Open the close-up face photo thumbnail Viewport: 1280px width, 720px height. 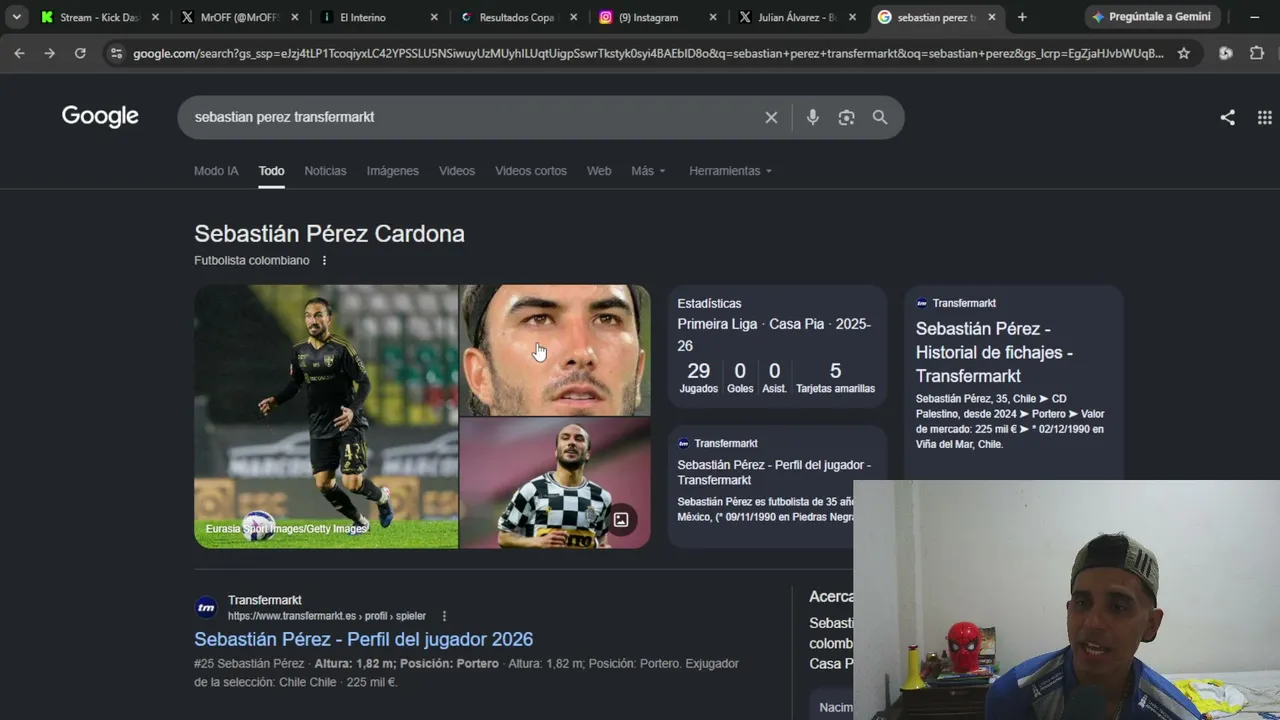[x=555, y=350]
